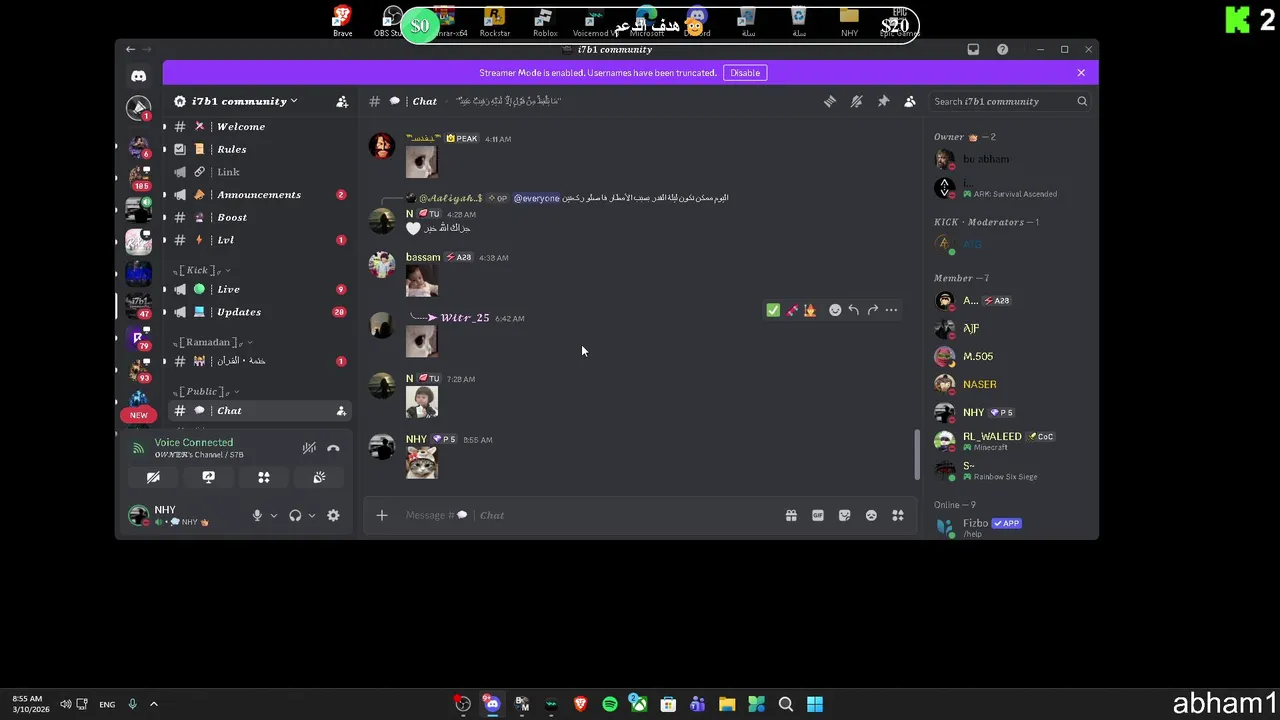The height and width of the screenshot is (720, 1280).
Task: Open the soundboard button
Action: [319, 478]
